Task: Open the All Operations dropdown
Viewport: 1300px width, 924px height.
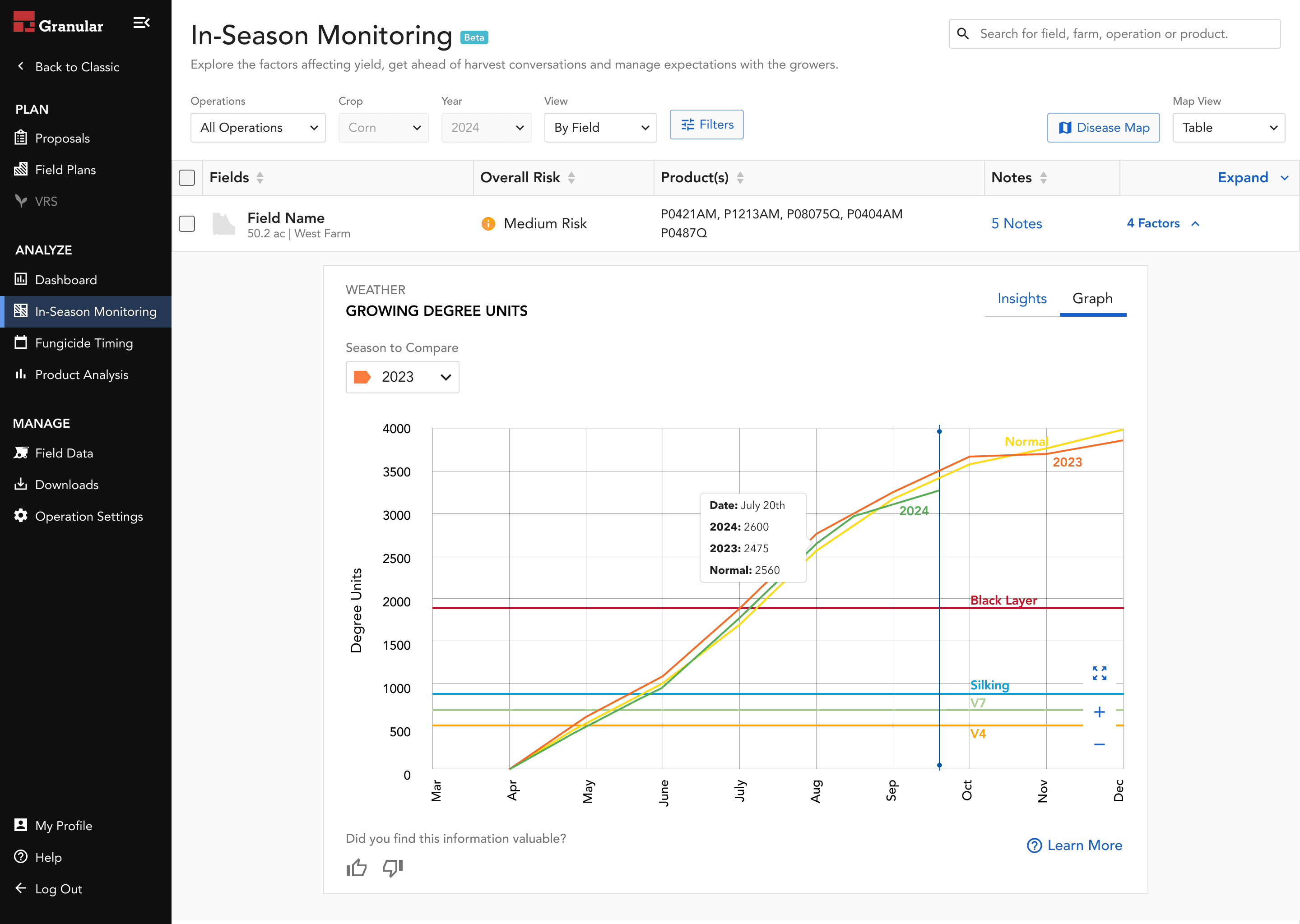Action: pos(258,127)
